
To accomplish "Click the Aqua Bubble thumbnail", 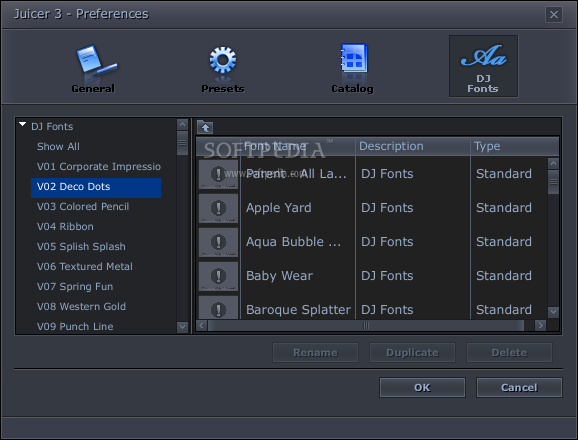I will pyautogui.click(x=218, y=242).
